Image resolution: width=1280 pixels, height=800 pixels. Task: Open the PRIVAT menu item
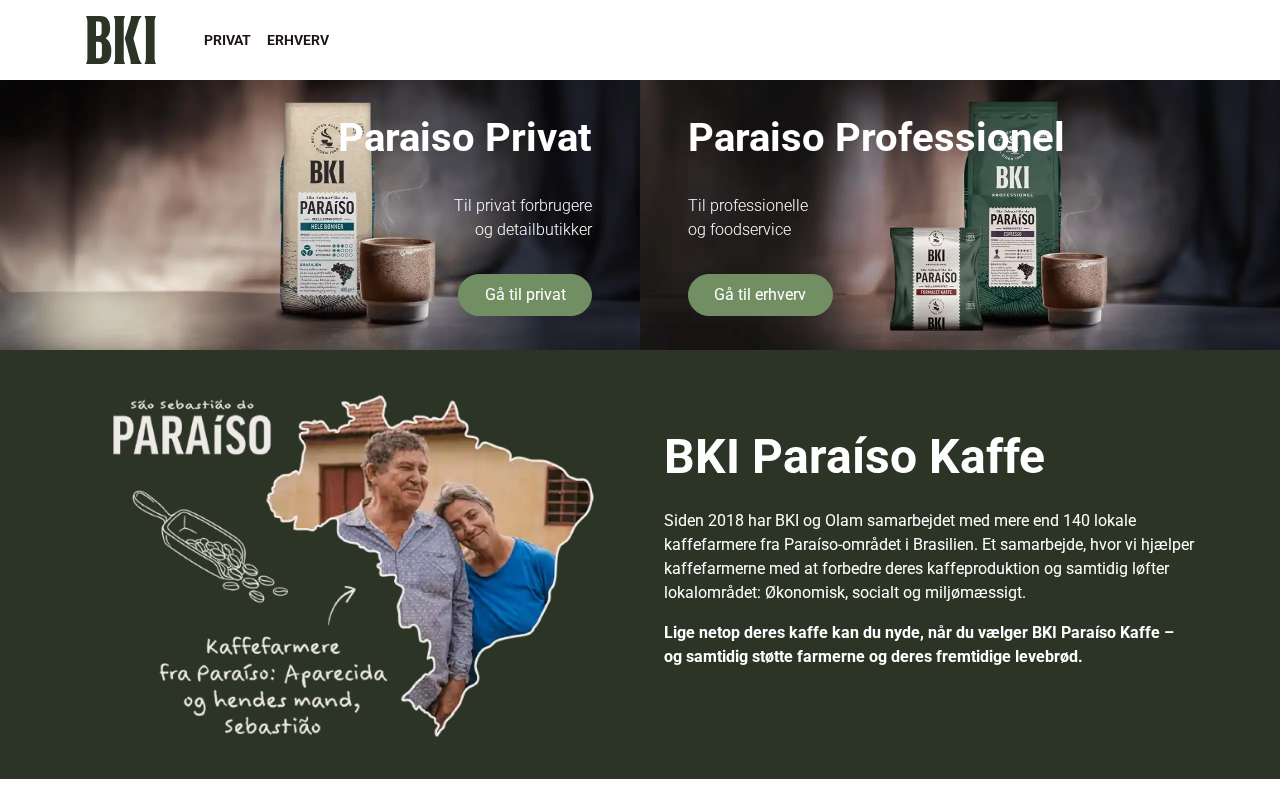[x=227, y=40]
